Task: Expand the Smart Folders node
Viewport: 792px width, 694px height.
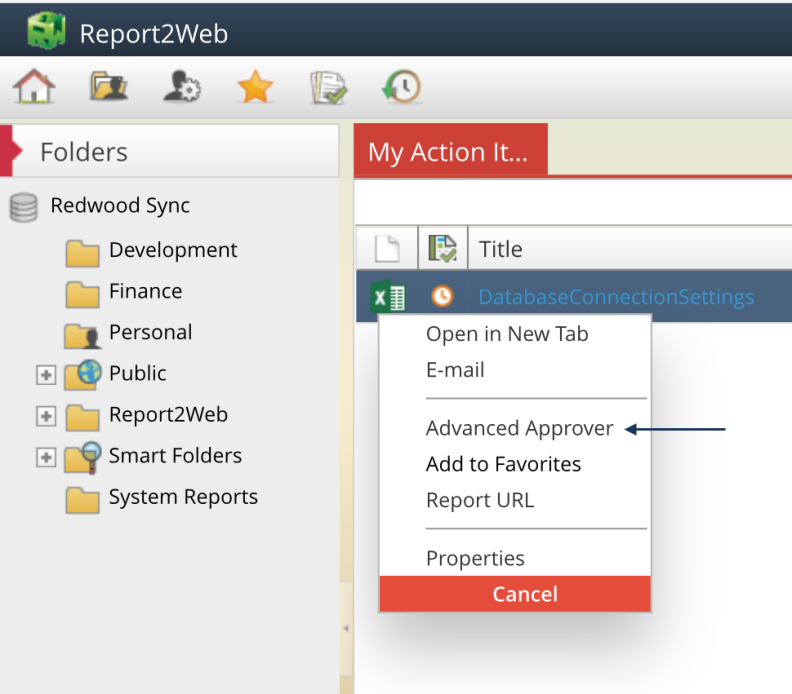Action: (46, 458)
